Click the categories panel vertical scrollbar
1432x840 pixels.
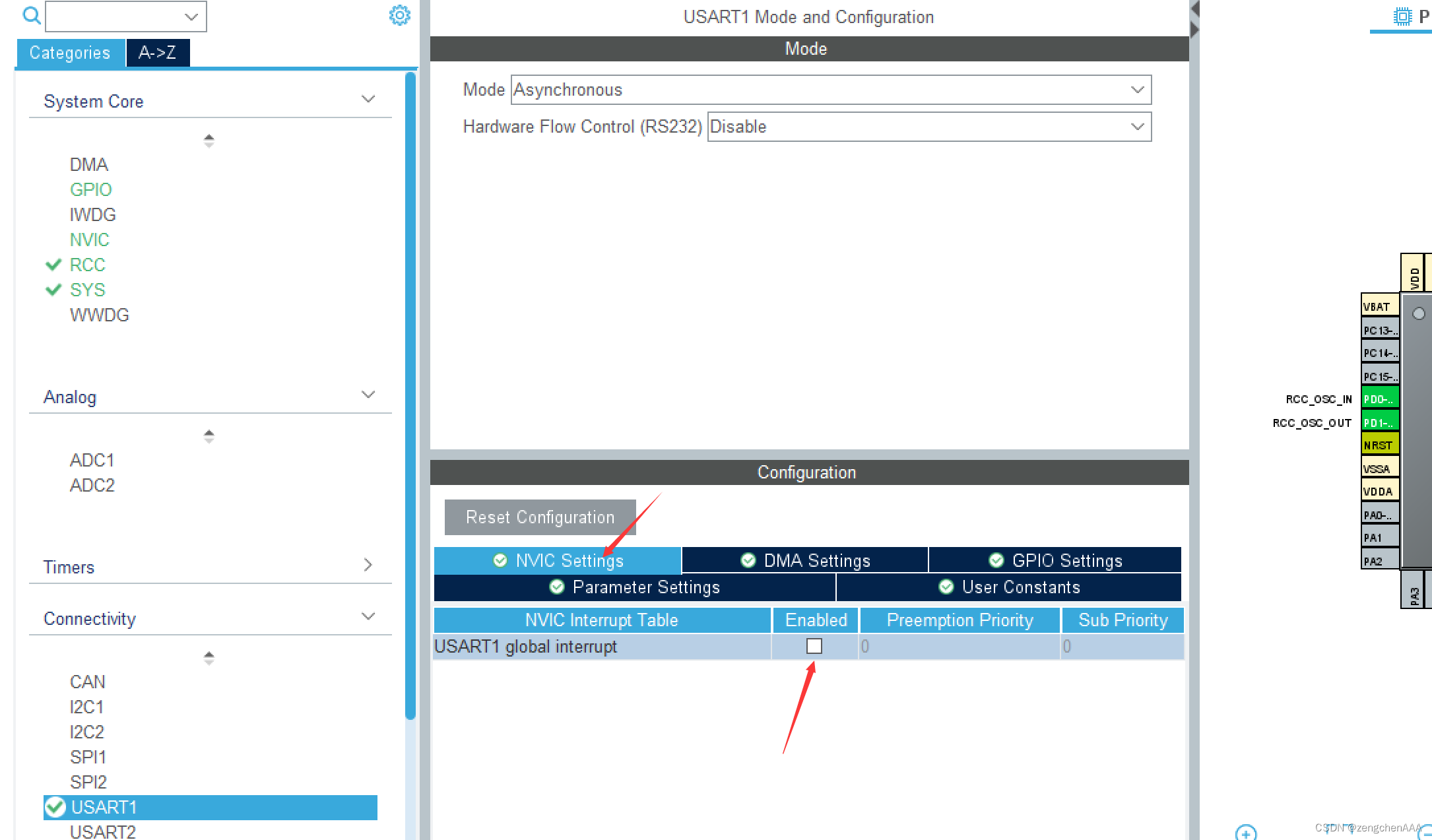(410, 396)
